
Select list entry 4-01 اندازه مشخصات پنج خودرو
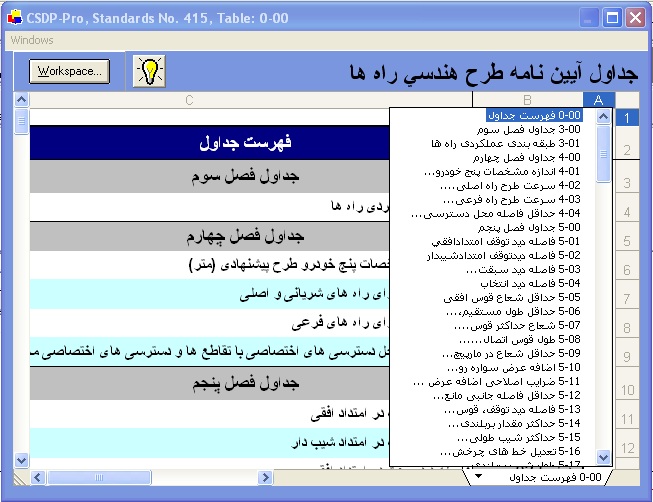pos(502,172)
